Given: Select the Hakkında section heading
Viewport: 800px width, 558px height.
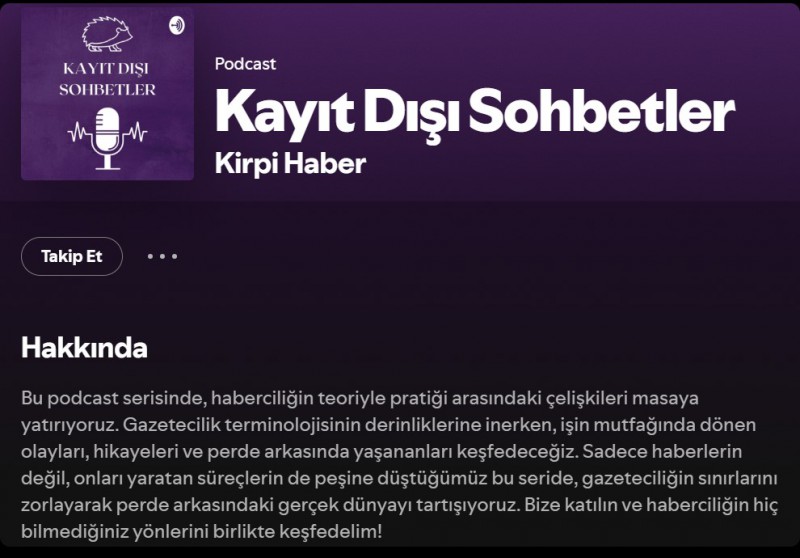Looking at the screenshot, I should (84, 348).
